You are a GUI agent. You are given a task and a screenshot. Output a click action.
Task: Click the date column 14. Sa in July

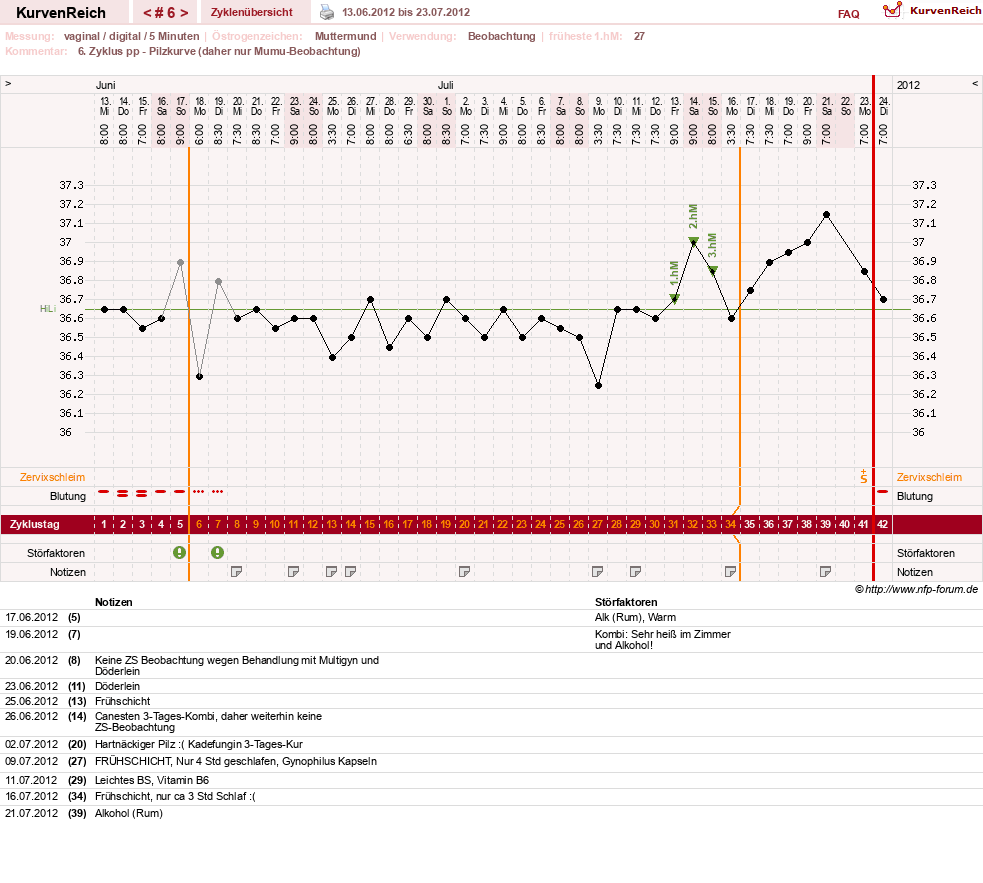pyautogui.click(x=694, y=120)
